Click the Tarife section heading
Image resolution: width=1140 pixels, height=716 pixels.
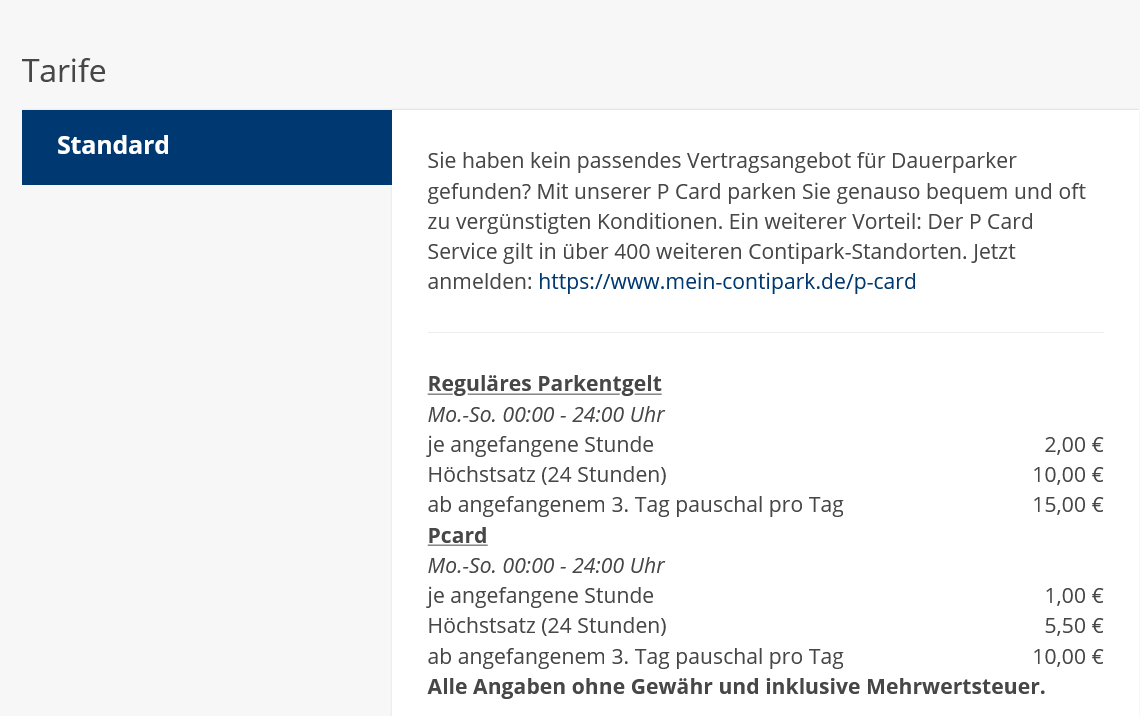[x=64, y=71]
